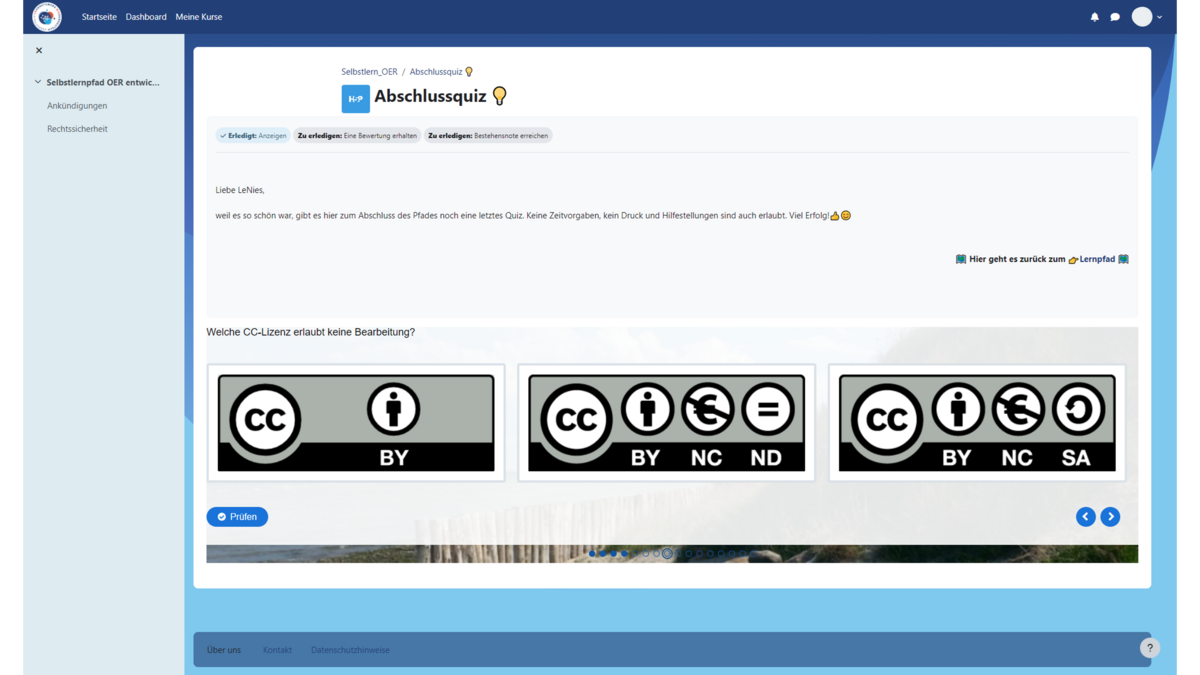Go to previous quiz slide arrow
Viewport: 1200px width, 675px height.
[1085, 517]
